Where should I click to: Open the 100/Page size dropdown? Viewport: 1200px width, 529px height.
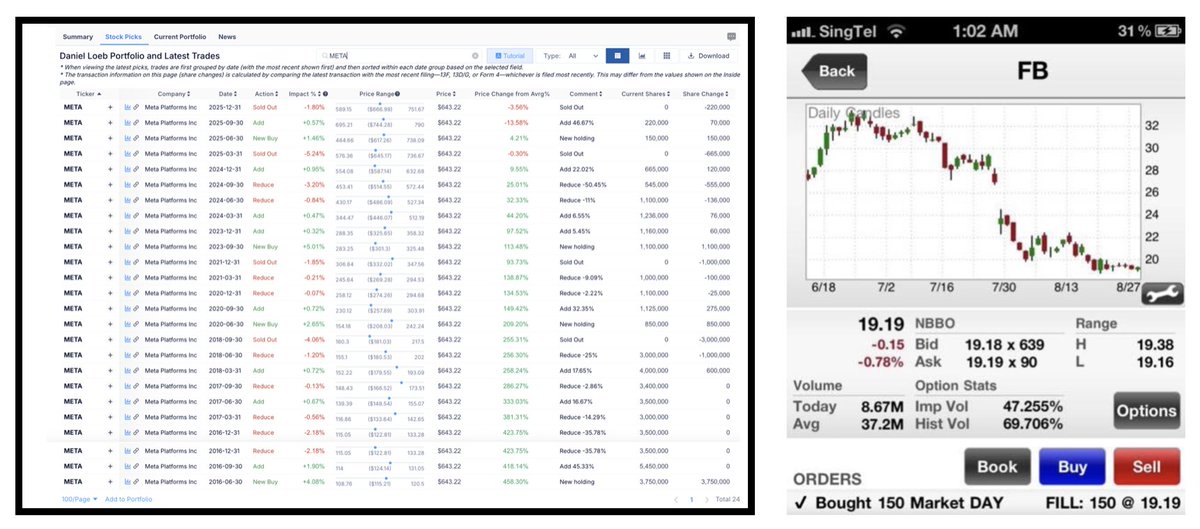click(80, 498)
